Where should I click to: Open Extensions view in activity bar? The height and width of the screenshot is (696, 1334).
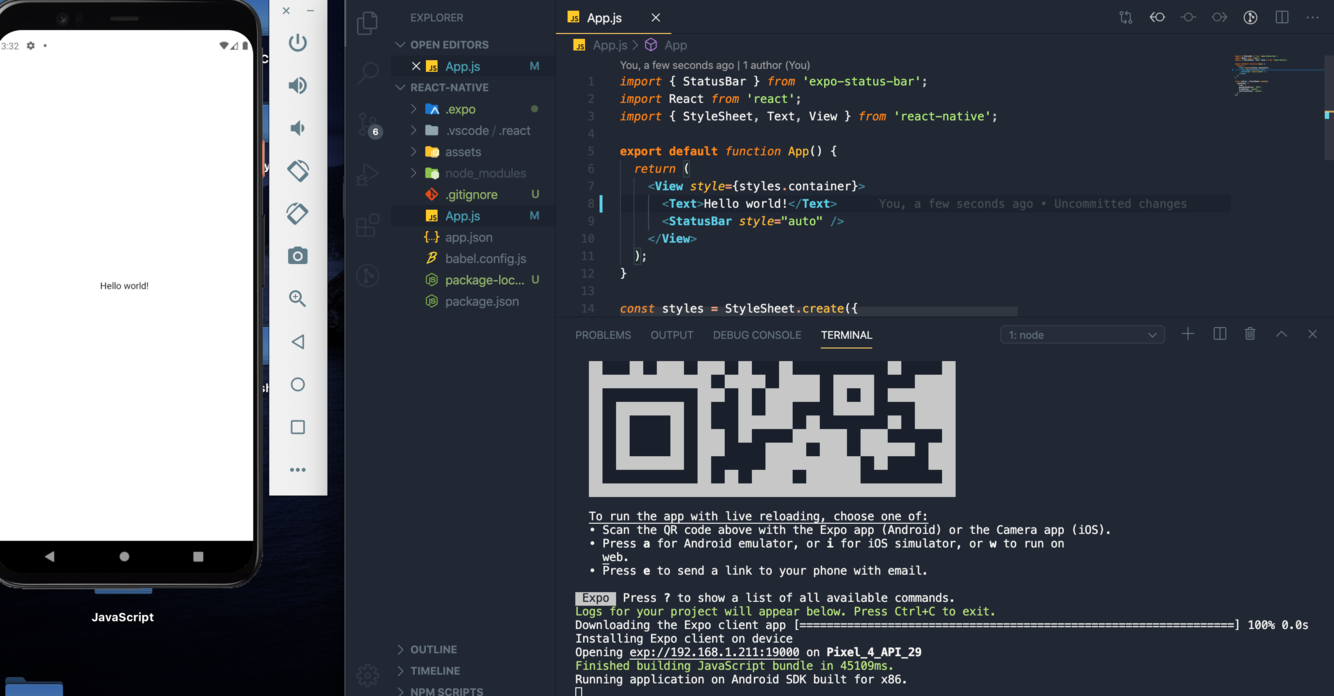[368, 225]
